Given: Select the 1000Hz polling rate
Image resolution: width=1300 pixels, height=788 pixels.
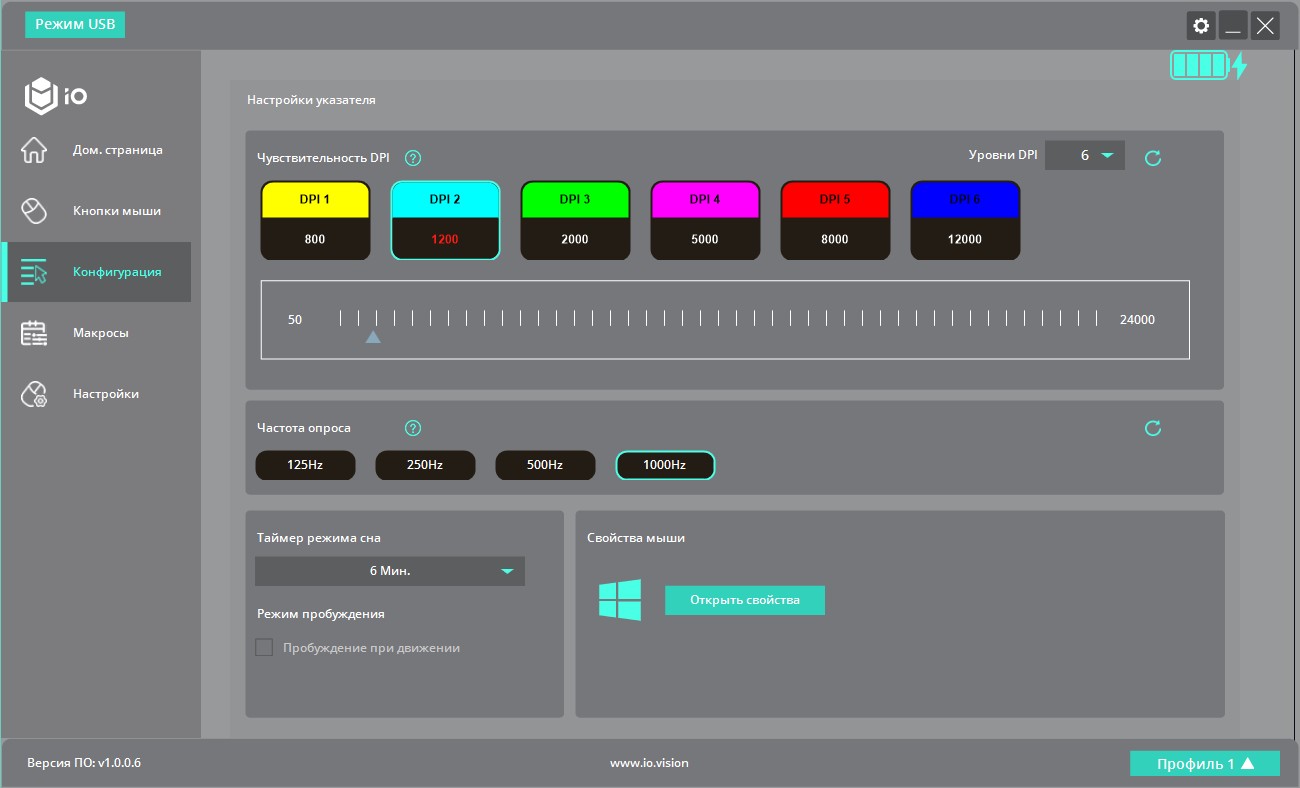Looking at the screenshot, I should [665, 465].
